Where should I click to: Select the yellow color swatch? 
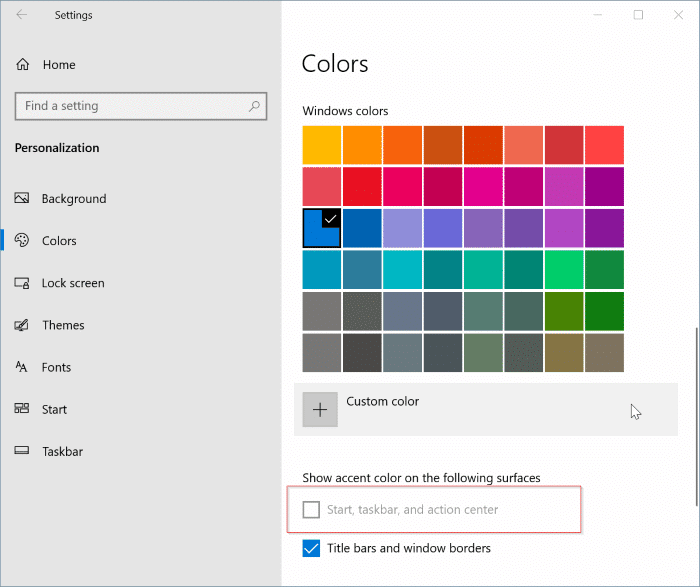tap(322, 145)
